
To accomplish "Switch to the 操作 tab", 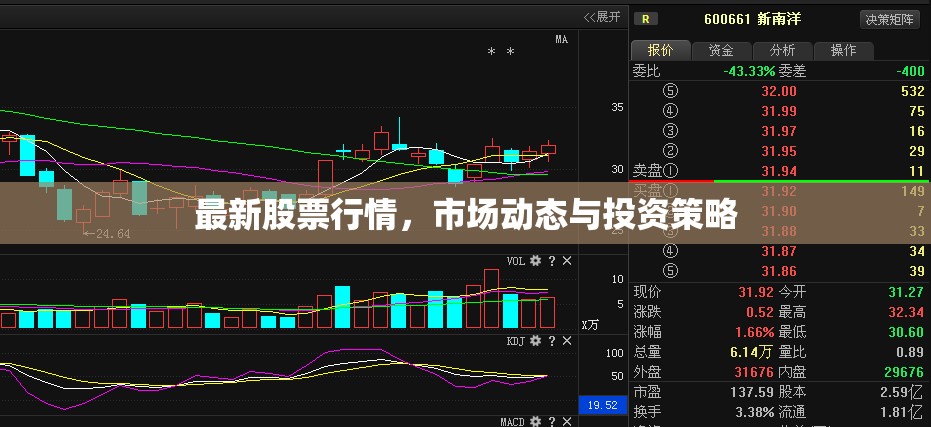I will point(844,50).
